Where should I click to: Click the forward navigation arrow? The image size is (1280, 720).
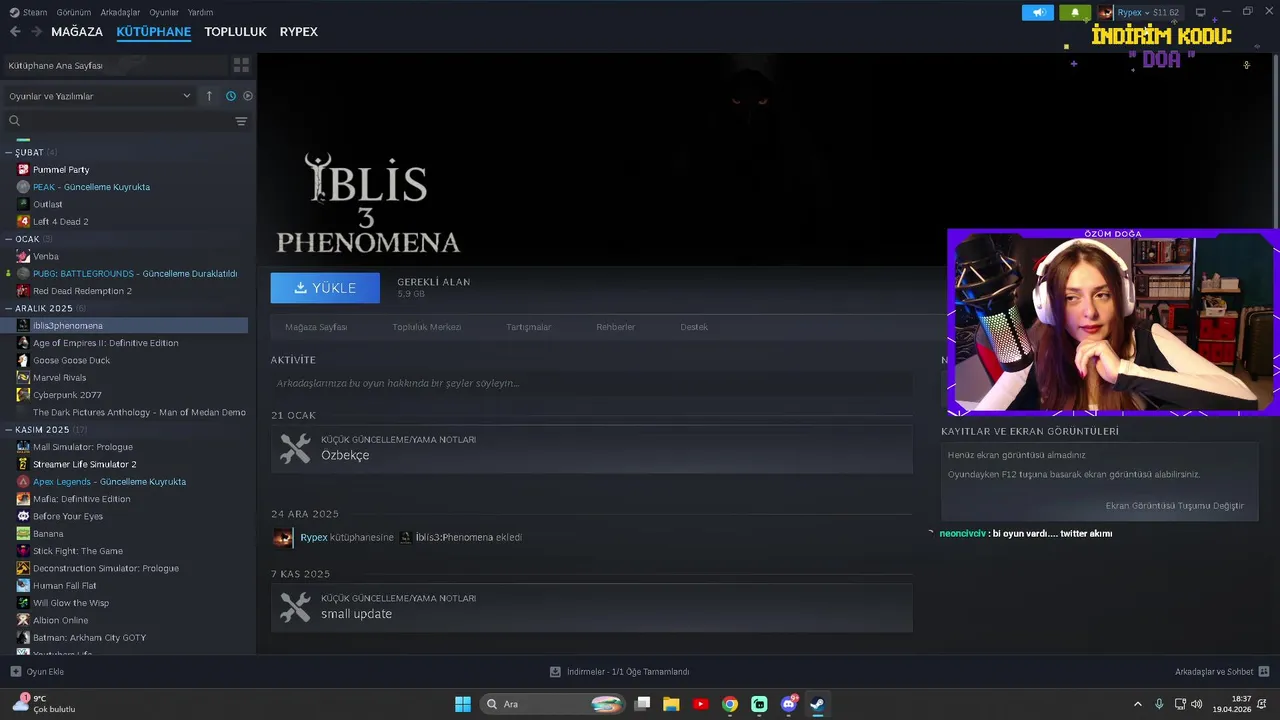[36, 32]
